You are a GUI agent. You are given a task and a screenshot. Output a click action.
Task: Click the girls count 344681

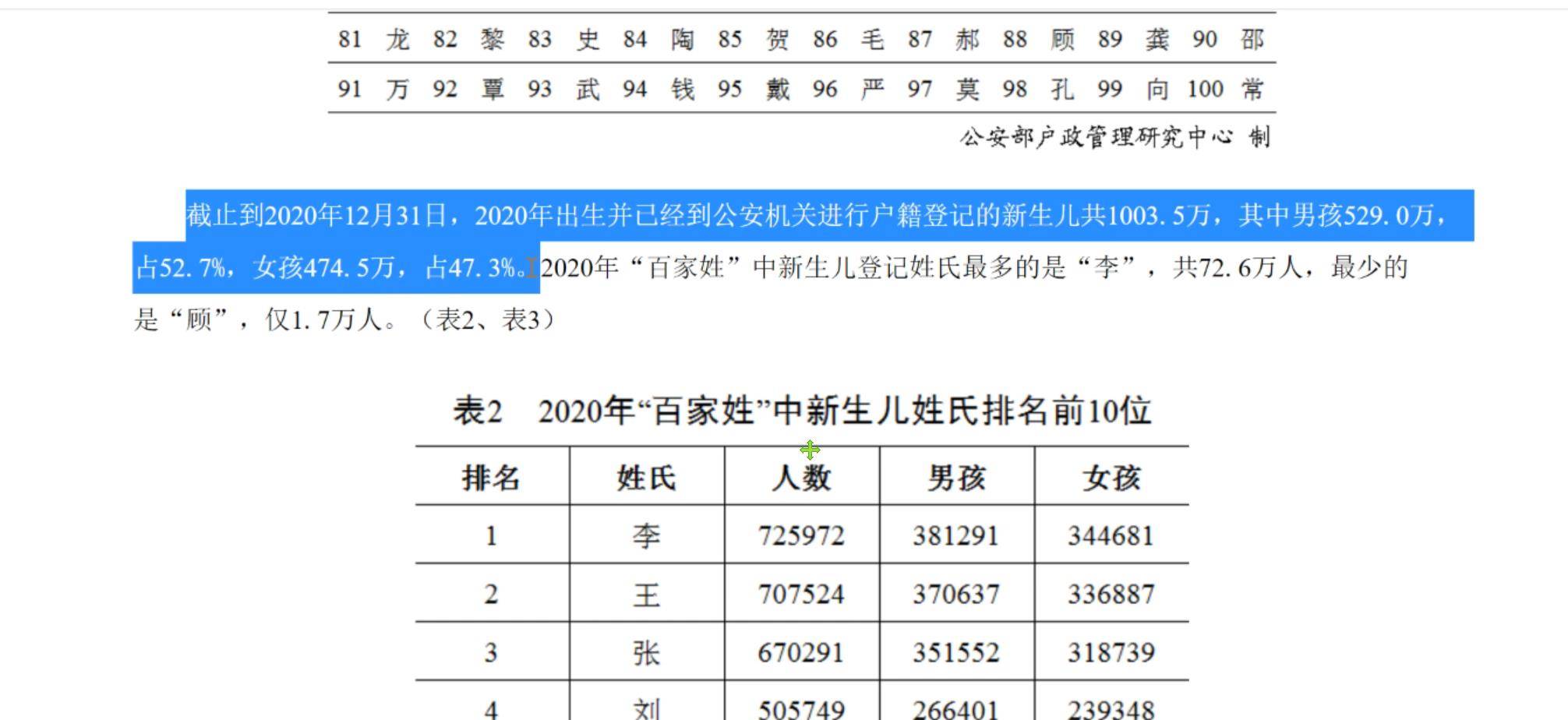[1111, 536]
